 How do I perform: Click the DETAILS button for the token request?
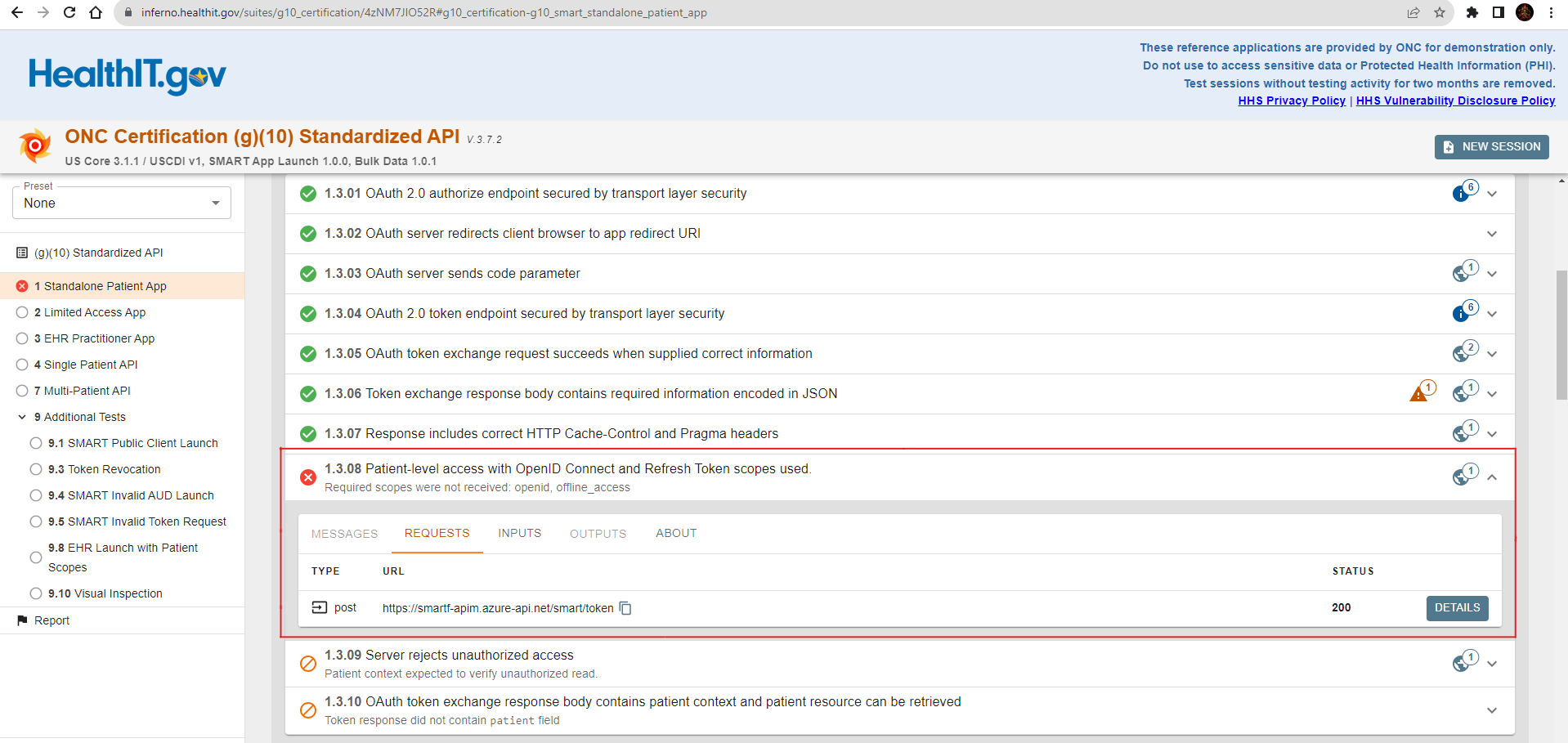[1457, 608]
